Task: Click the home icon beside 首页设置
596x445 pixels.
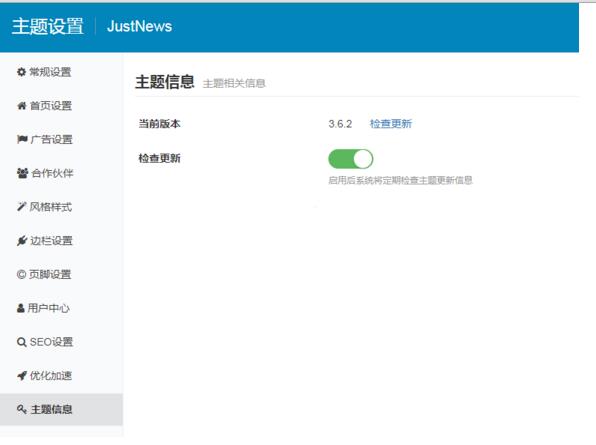Action: (22, 106)
